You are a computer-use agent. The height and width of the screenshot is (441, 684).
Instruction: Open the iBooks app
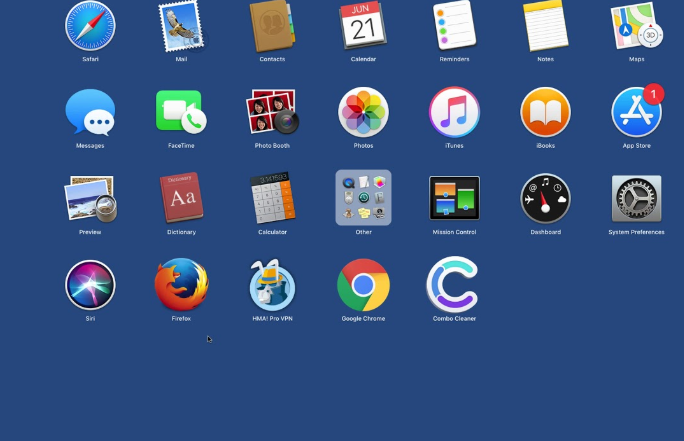point(545,112)
